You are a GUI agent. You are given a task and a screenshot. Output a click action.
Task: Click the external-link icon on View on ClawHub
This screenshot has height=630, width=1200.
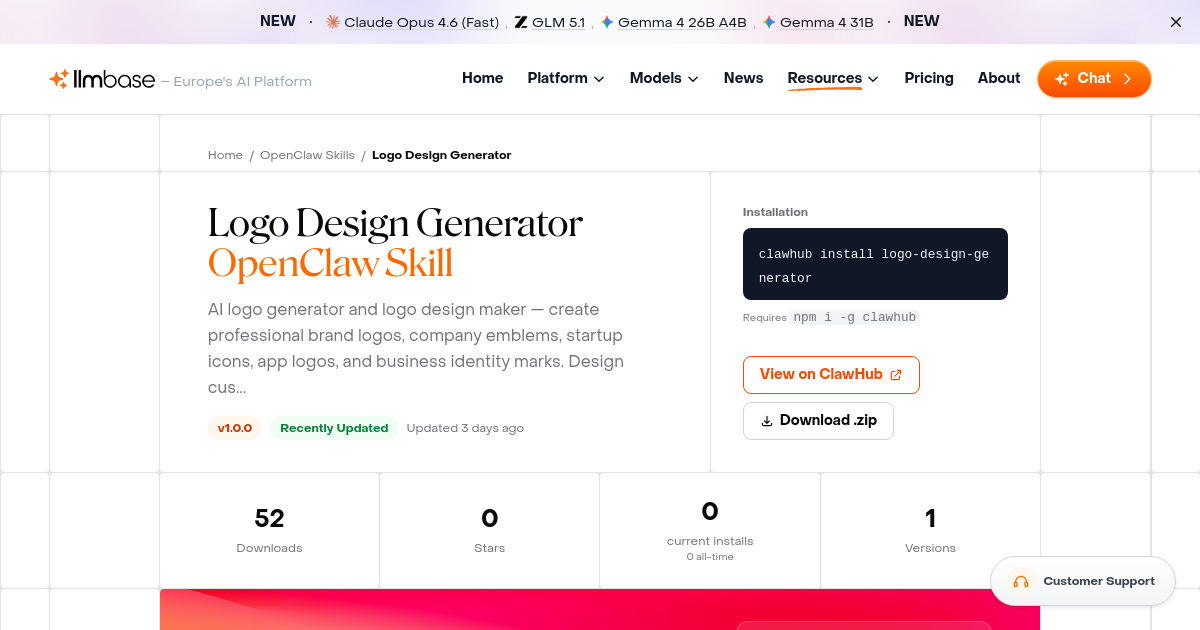point(896,375)
